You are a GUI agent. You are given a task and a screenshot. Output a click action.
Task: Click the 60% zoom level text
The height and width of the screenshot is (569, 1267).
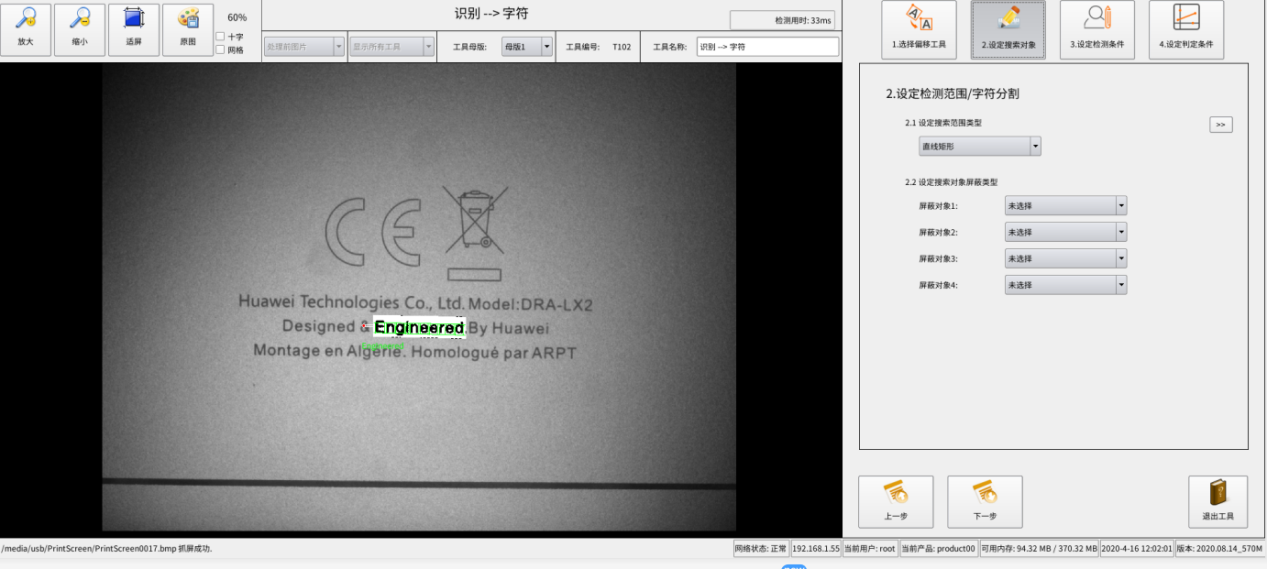237,17
